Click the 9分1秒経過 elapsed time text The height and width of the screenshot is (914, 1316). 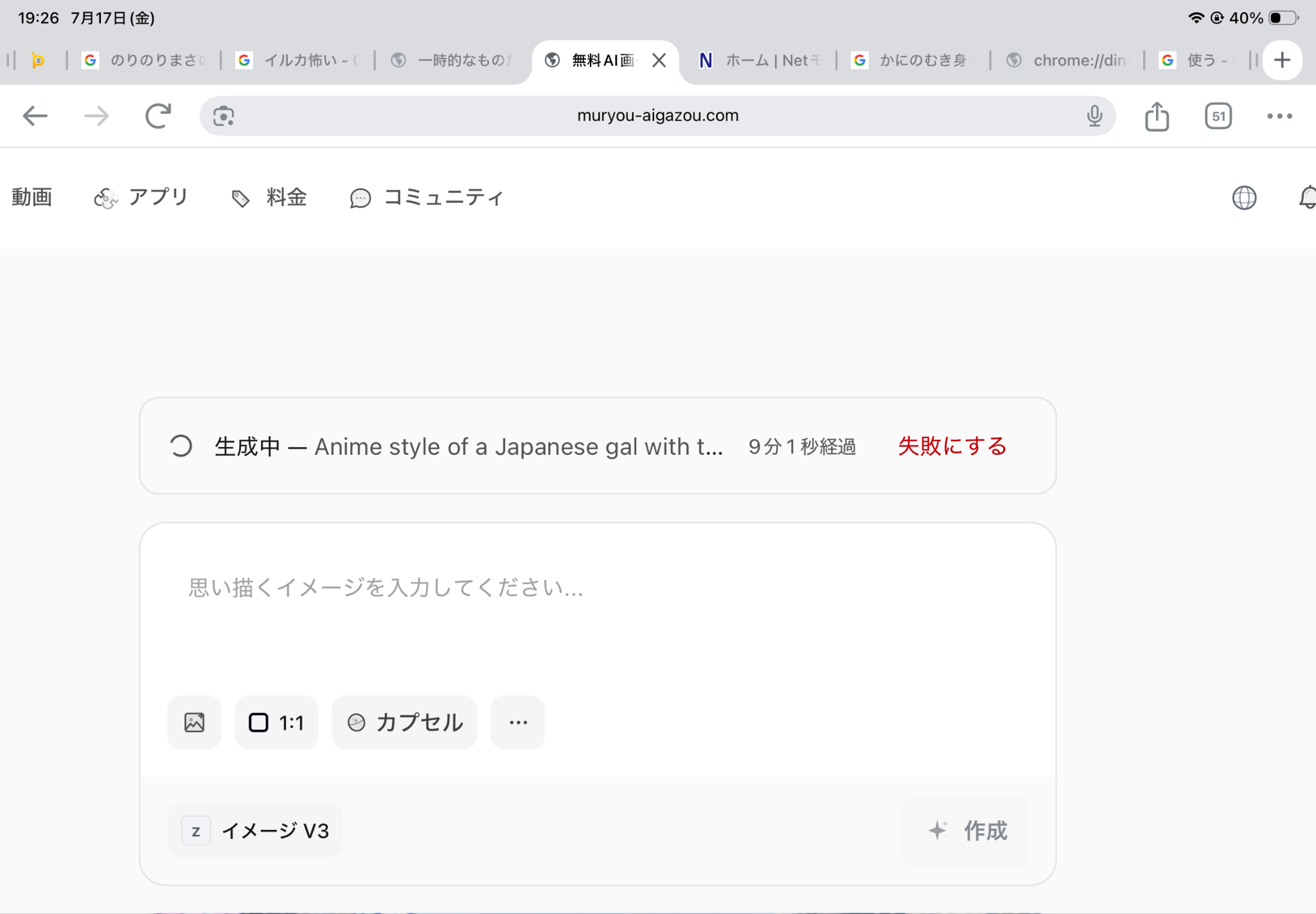point(802,446)
